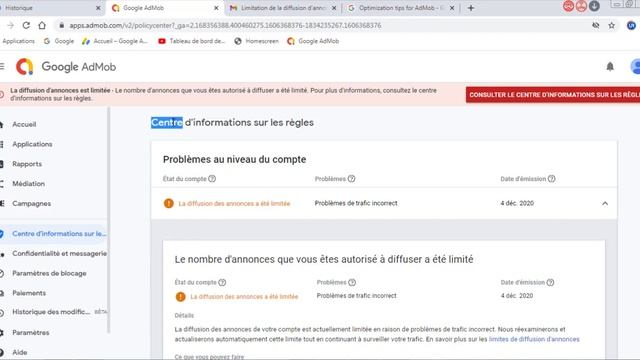Reload the page with the refresh icon
640x360 pixels.
point(26,25)
